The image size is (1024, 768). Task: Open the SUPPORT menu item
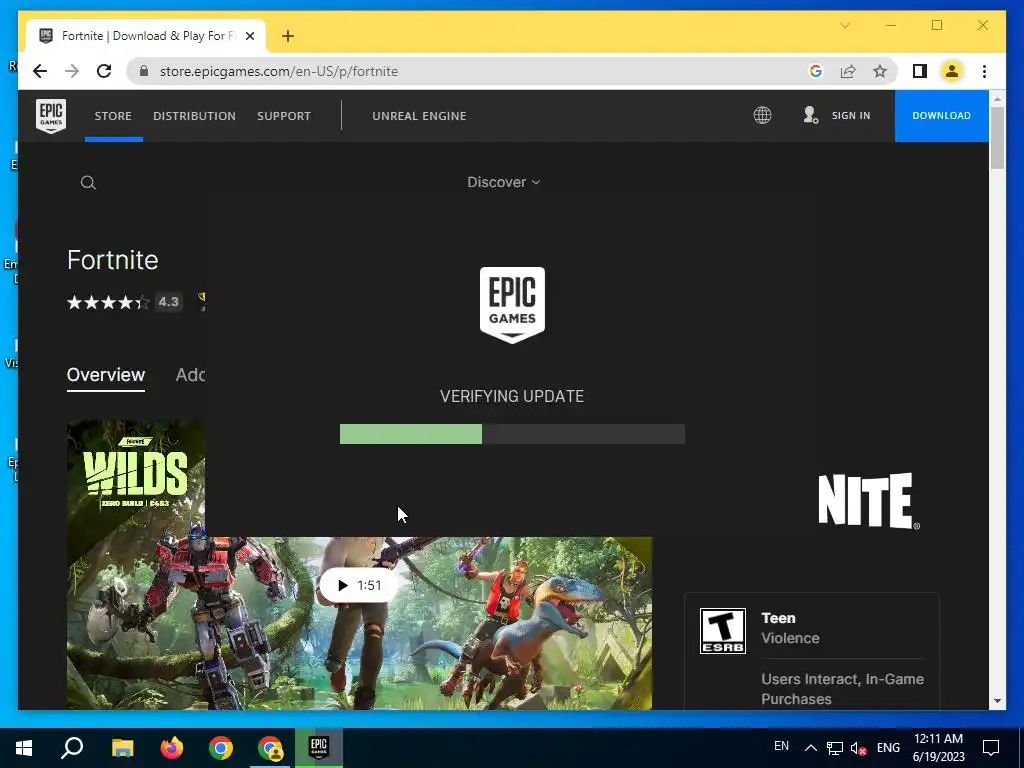(x=283, y=116)
